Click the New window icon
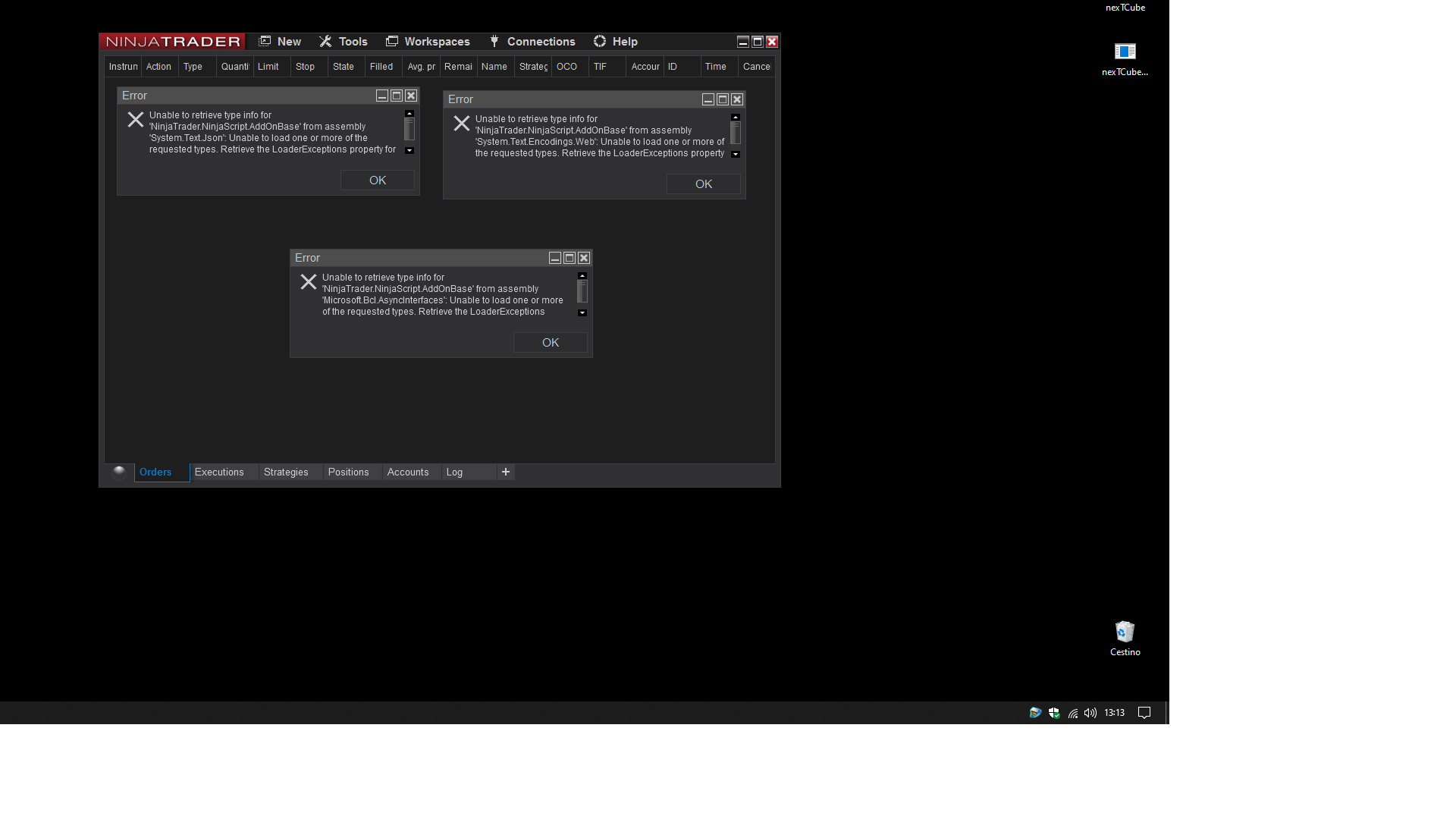Screen dimensions: 1456x819 (265, 41)
